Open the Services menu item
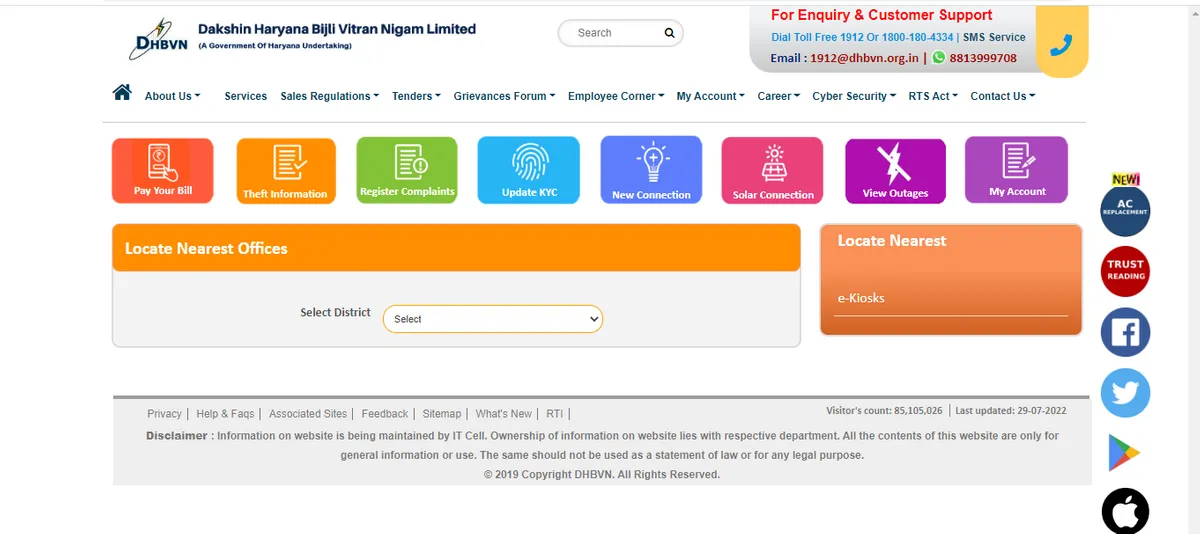The height and width of the screenshot is (534, 1200). pyautogui.click(x=245, y=96)
